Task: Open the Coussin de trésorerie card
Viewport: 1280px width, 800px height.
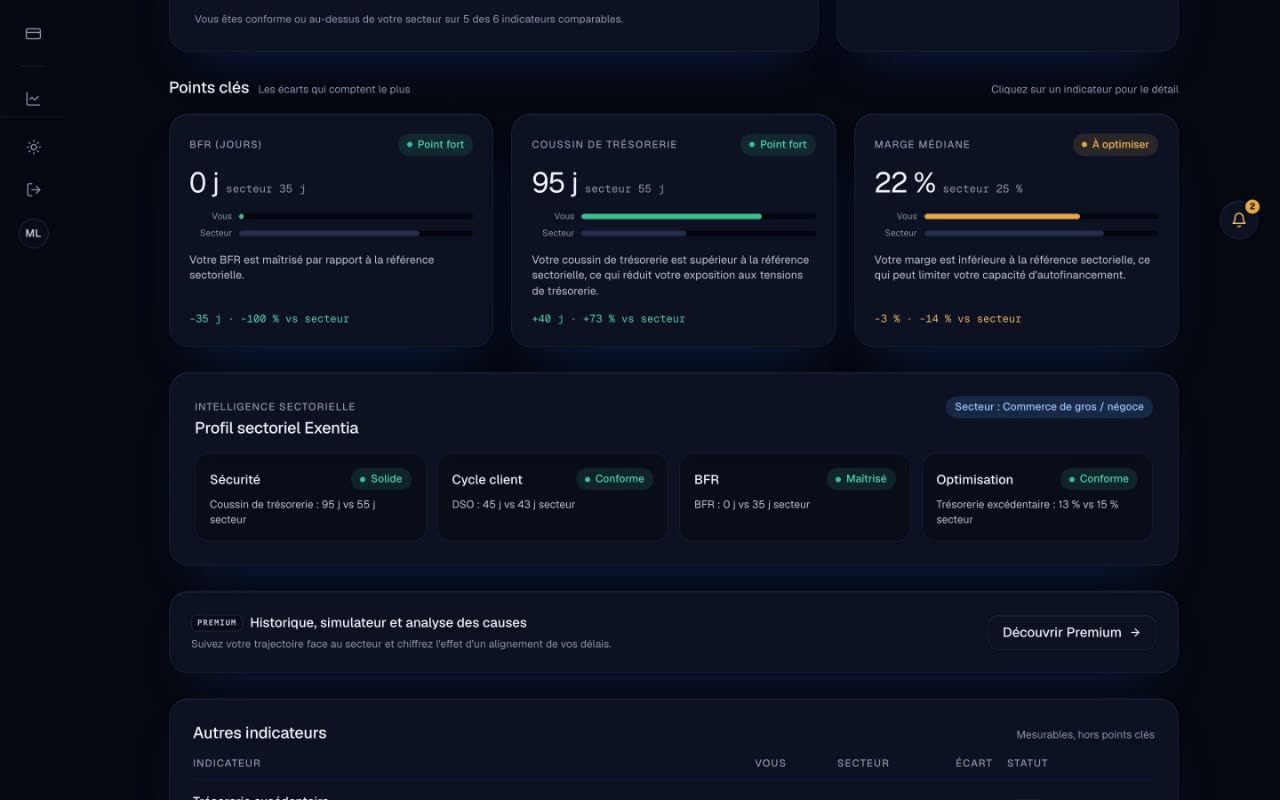Action: [x=673, y=230]
